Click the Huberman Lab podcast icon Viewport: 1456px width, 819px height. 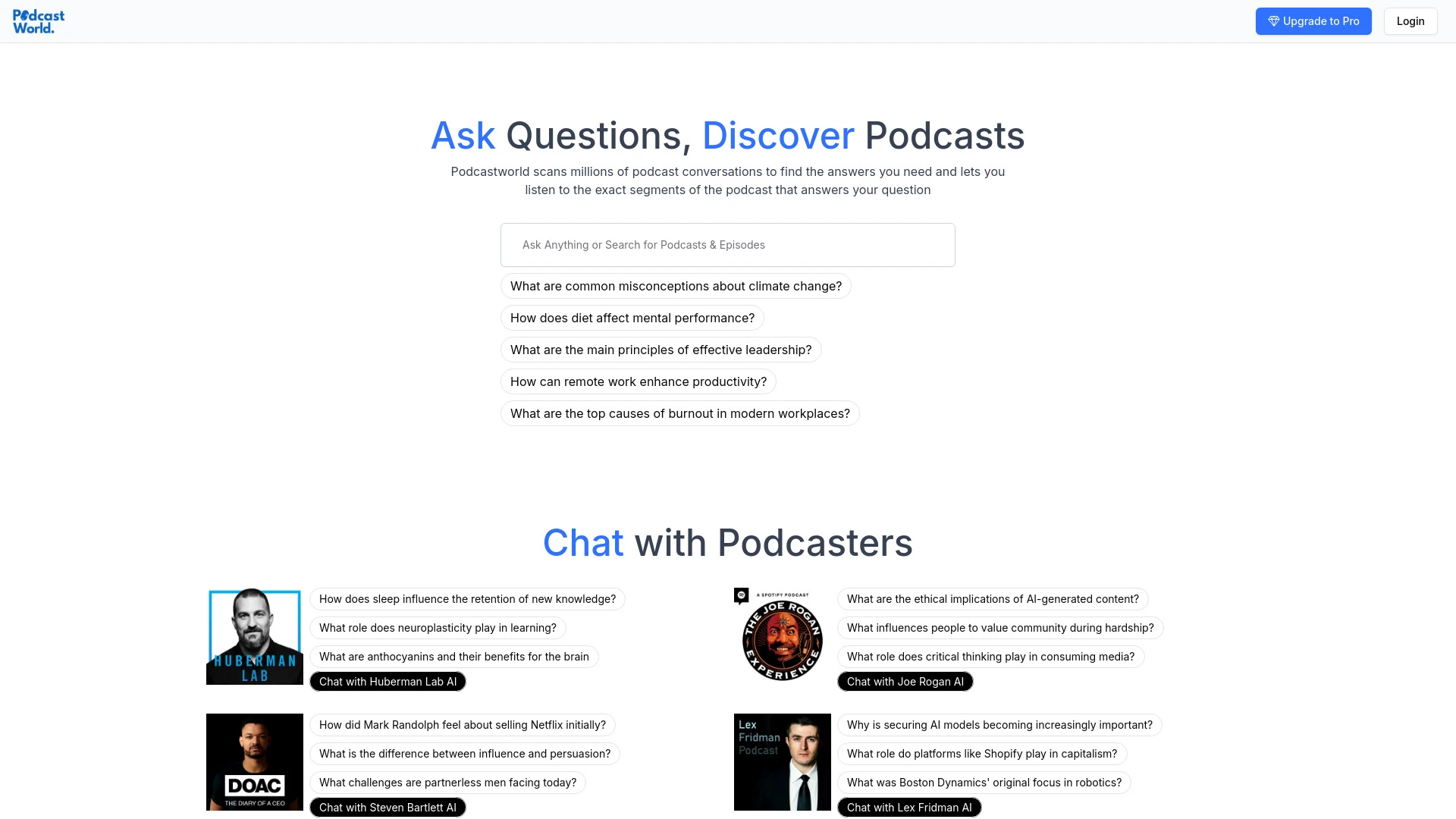click(x=254, y=636)
